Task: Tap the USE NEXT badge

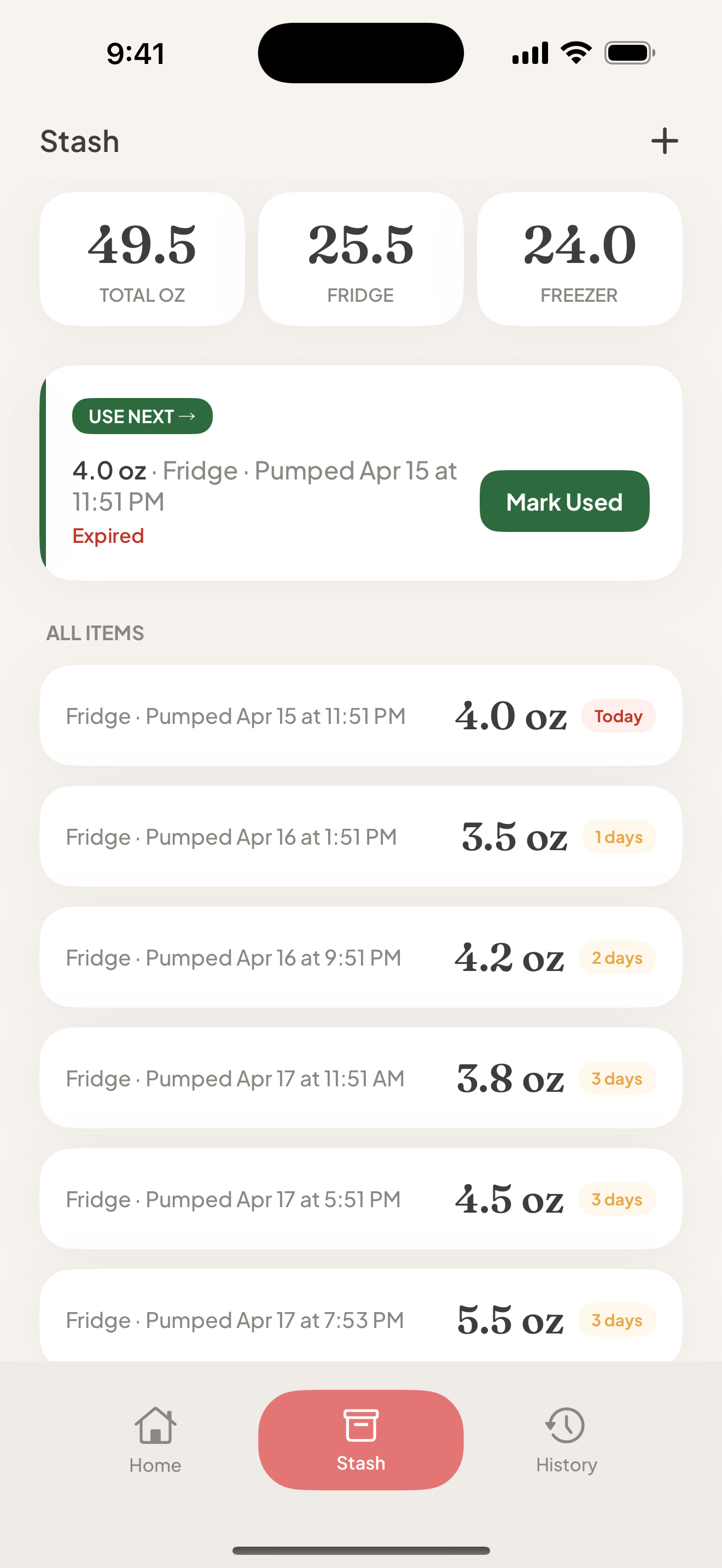Action: 142,417
